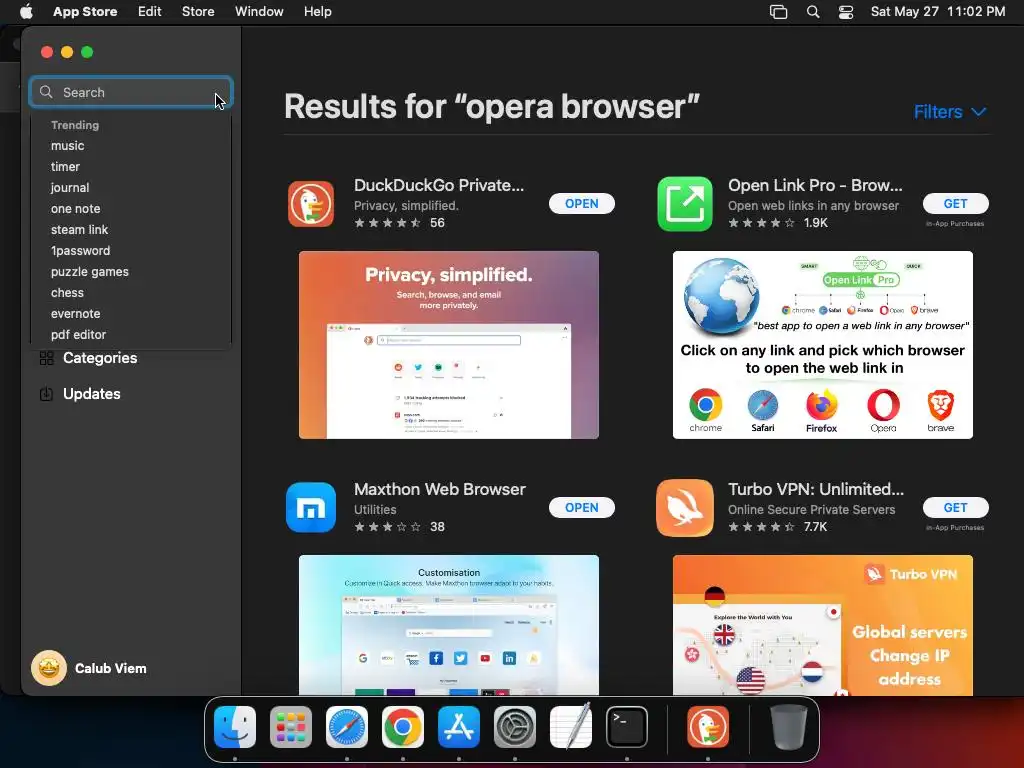The height and width of the screenshot is (768, 1024).
Task: Select the Turbo VPN app icon
Action: tap(684, 507)
